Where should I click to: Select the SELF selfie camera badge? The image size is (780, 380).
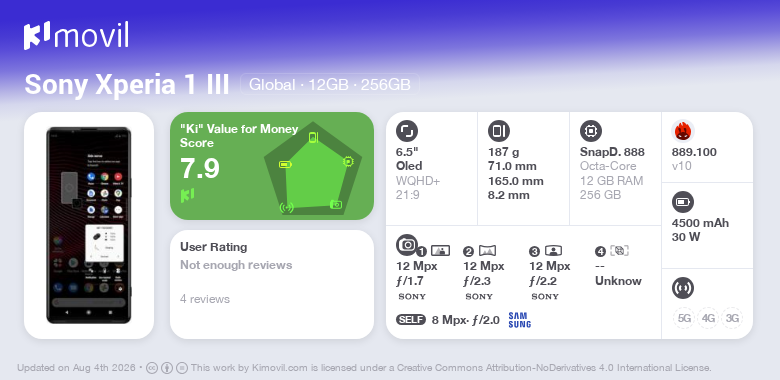pos(411,319)
